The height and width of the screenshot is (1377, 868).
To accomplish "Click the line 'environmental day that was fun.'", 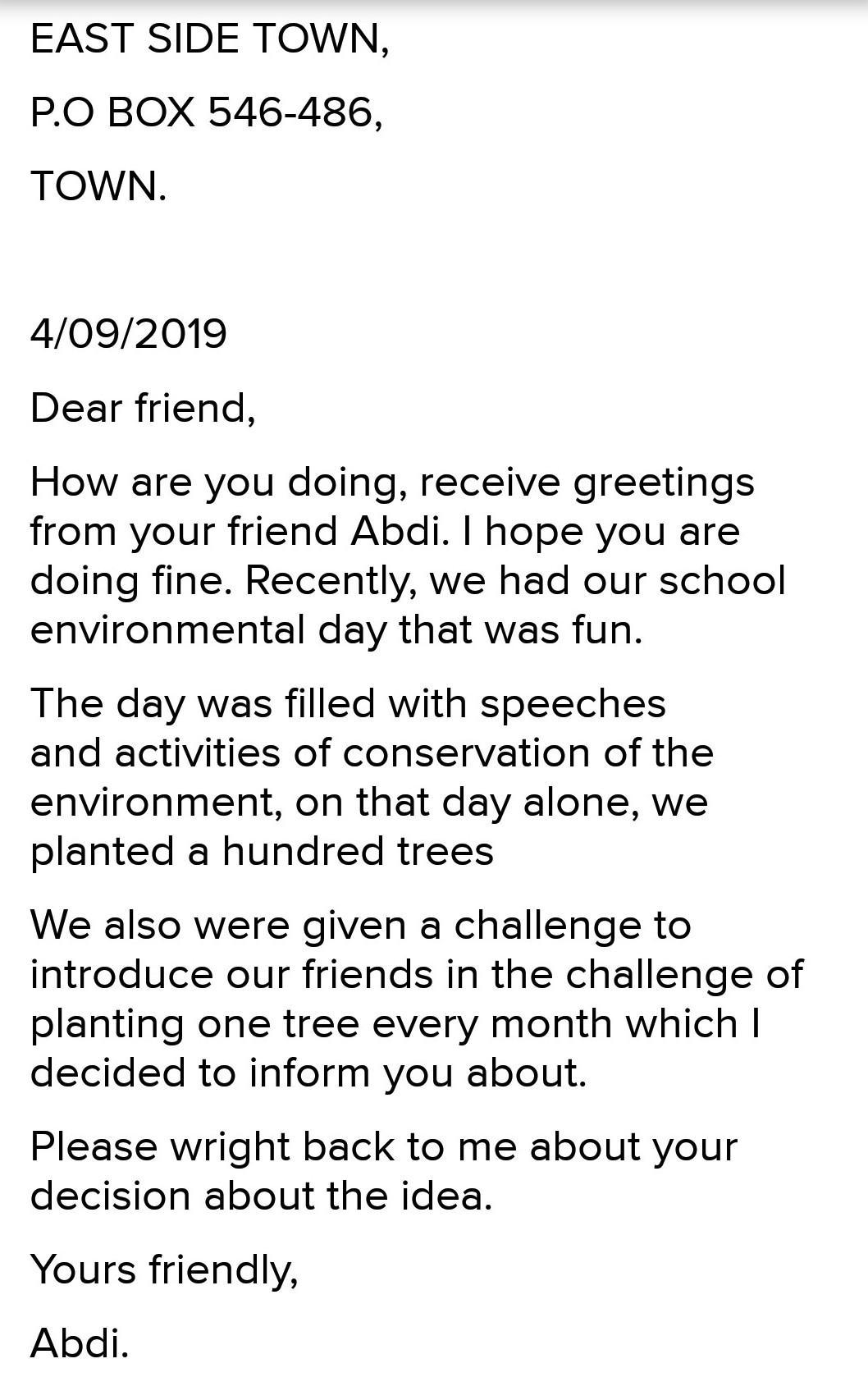I will click(x=336, y=629).
